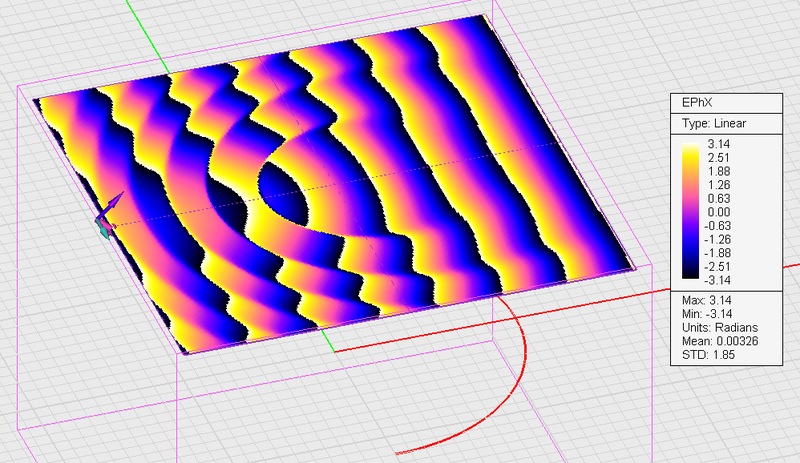800x463 pixels.
Task: Click the Type: Linear legend label
Action: point(714,123)
